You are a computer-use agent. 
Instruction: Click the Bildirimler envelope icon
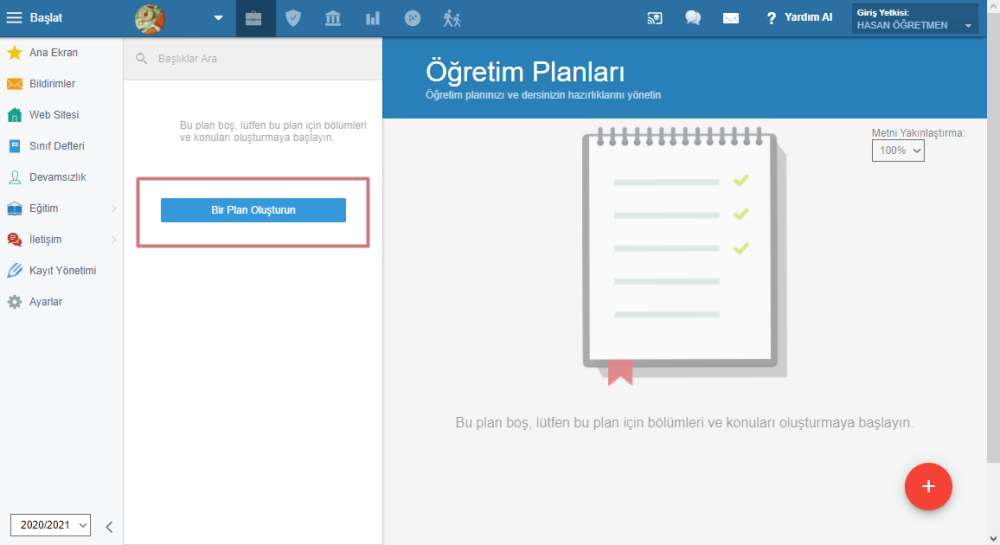pos(14,84)
